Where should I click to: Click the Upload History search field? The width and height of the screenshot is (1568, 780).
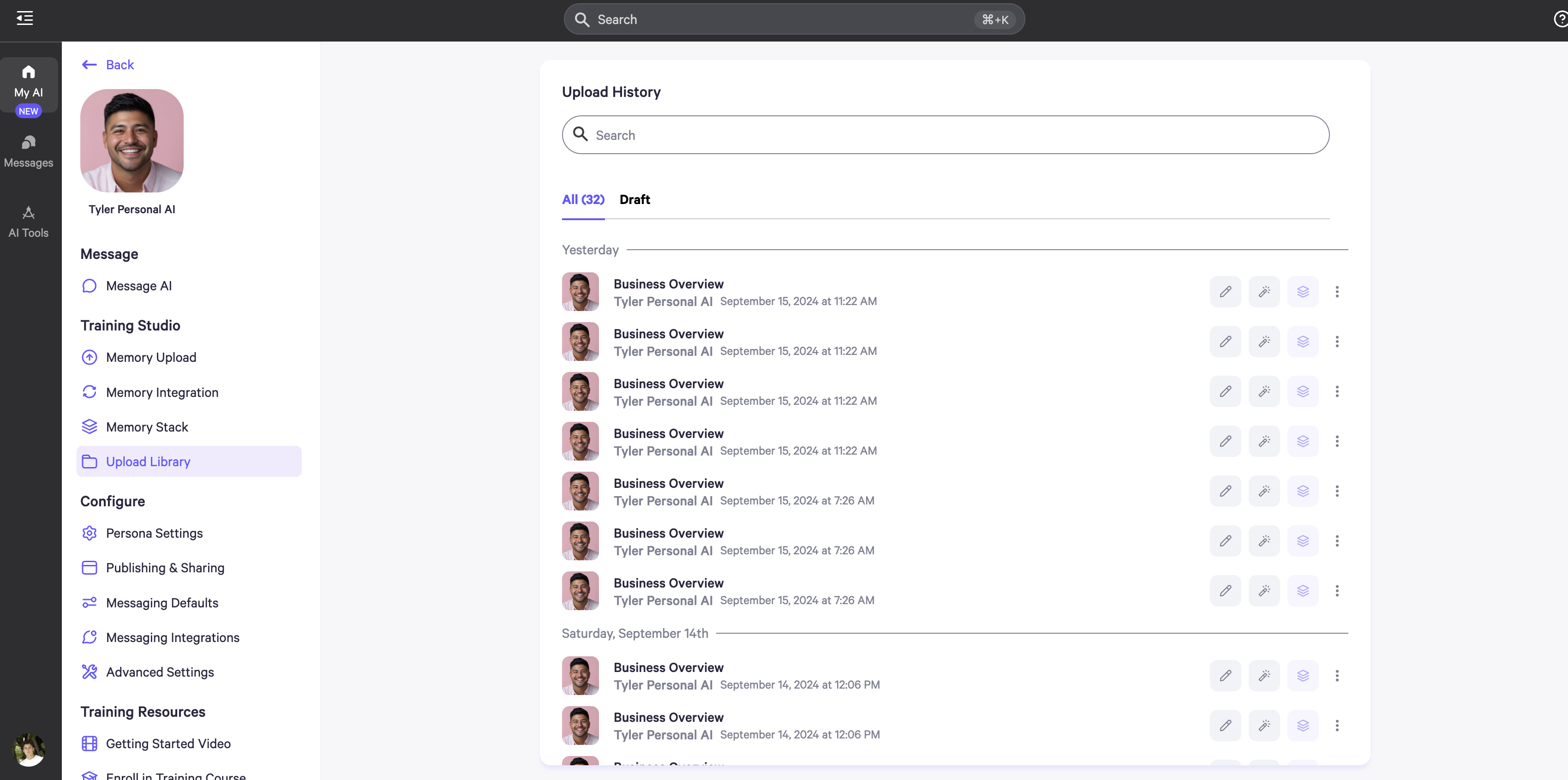click(x=945, y=135)
